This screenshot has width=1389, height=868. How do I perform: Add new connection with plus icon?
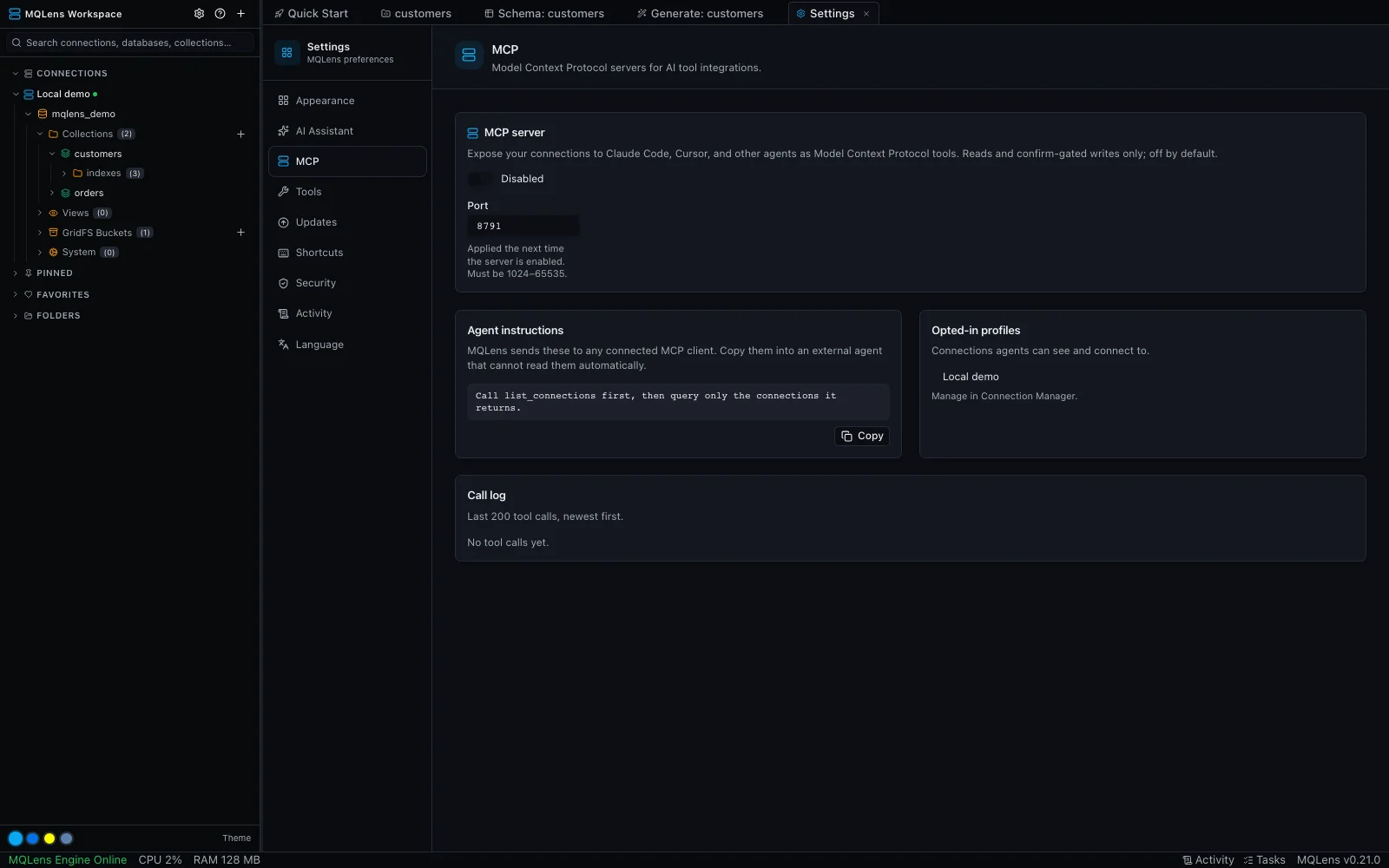click(x=241, y=14)
